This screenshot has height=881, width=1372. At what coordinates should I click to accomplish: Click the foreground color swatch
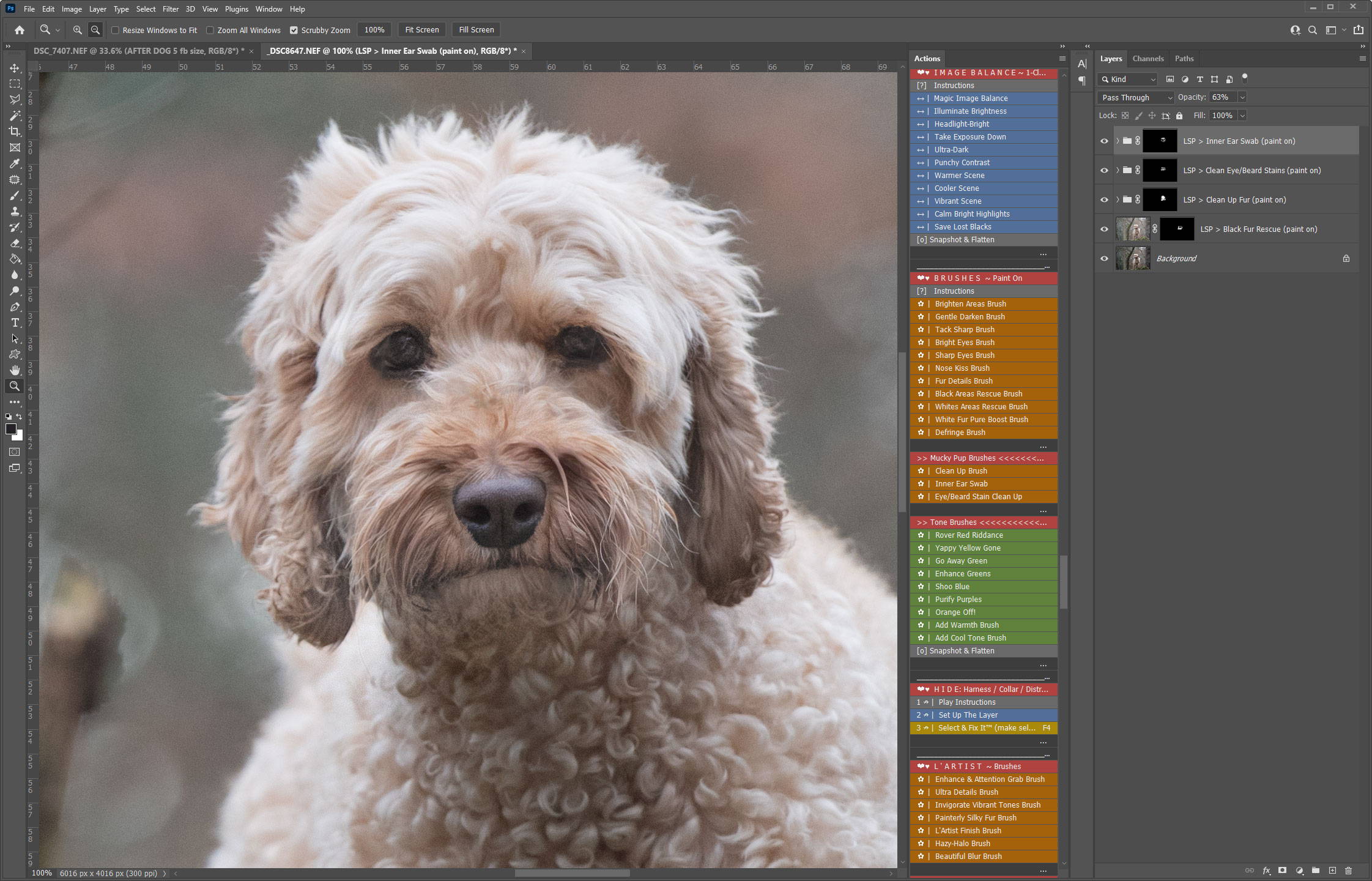[x=10, y=429]
